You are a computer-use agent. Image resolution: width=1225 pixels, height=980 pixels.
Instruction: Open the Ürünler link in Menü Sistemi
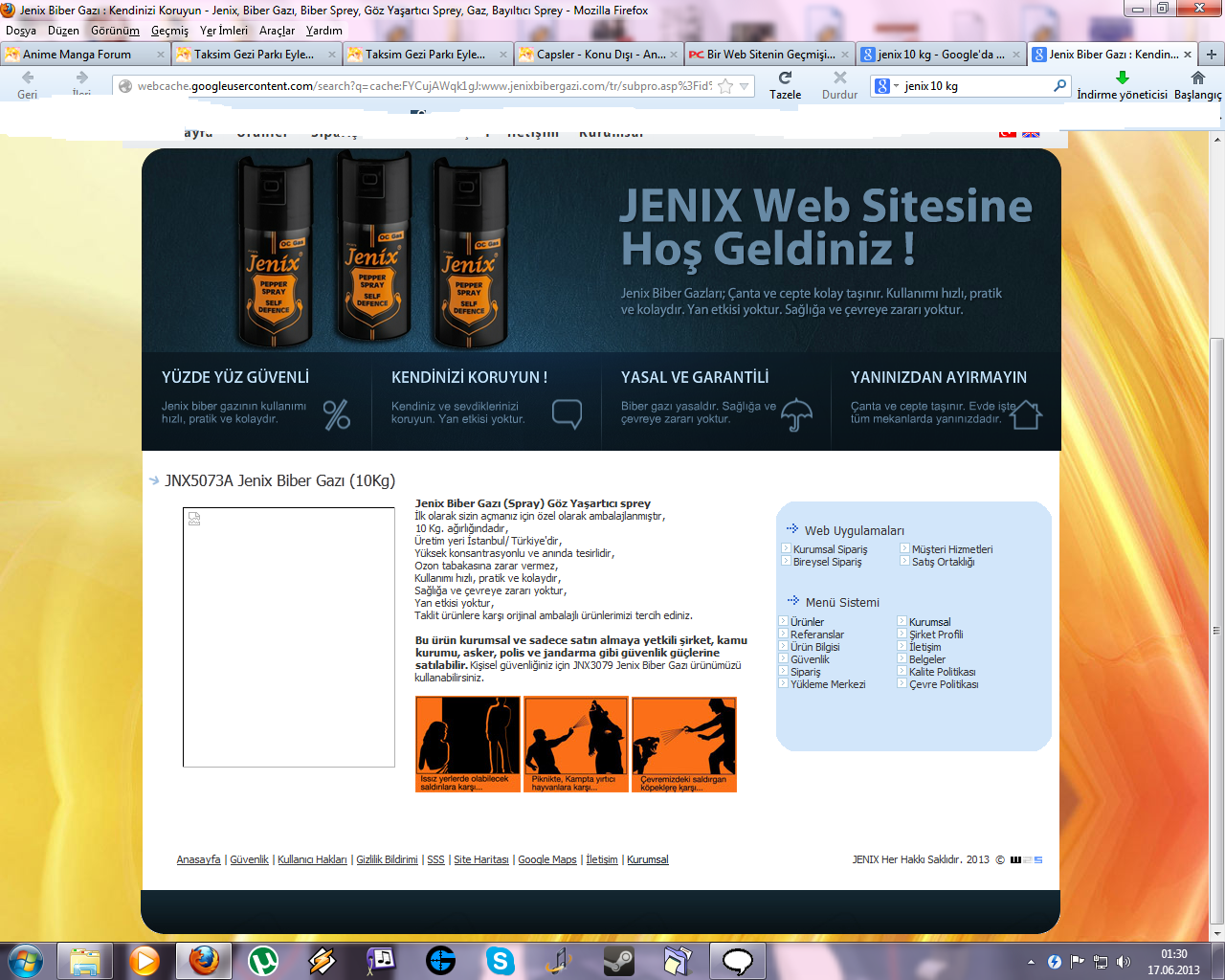[808, 622]
